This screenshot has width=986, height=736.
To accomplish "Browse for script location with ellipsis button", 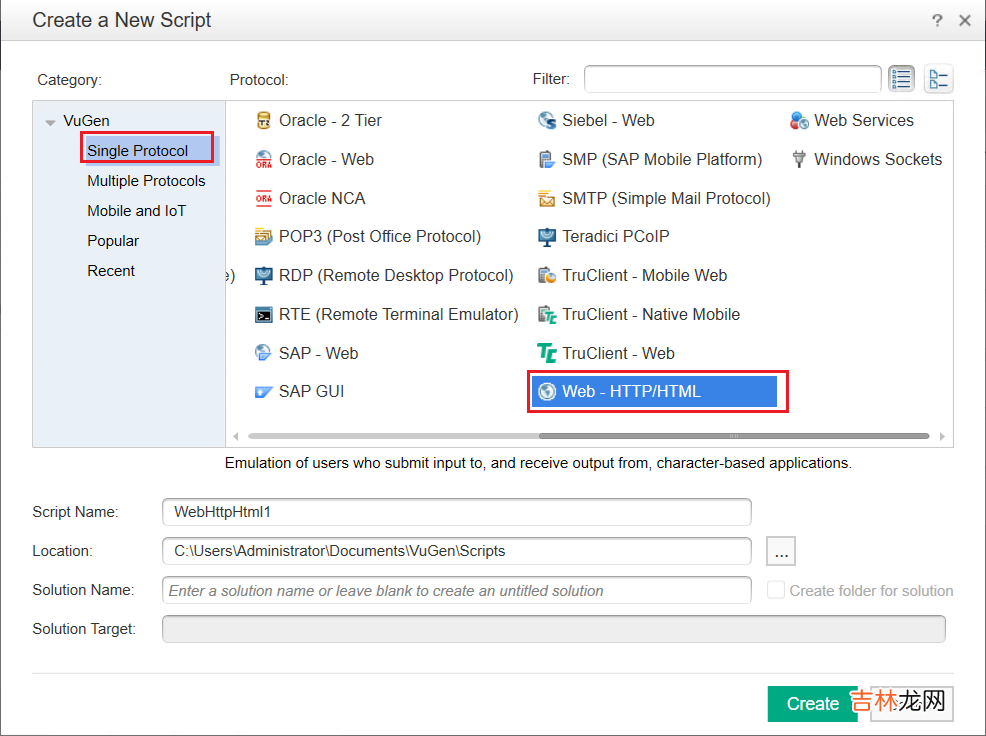I will tap(781, 551).
